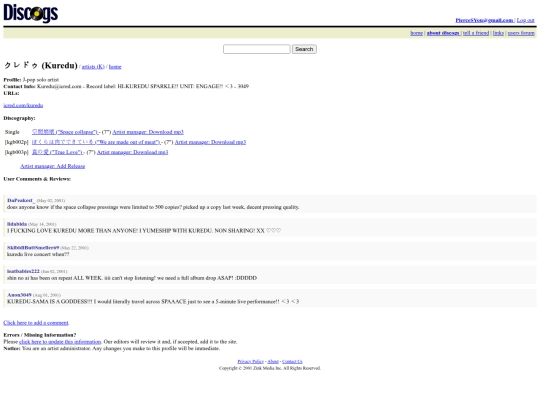Screen dimensions: 540x405
Task: Click the YUMESHIP WITH KUREDU comment
Action: (x=144, y=231)
